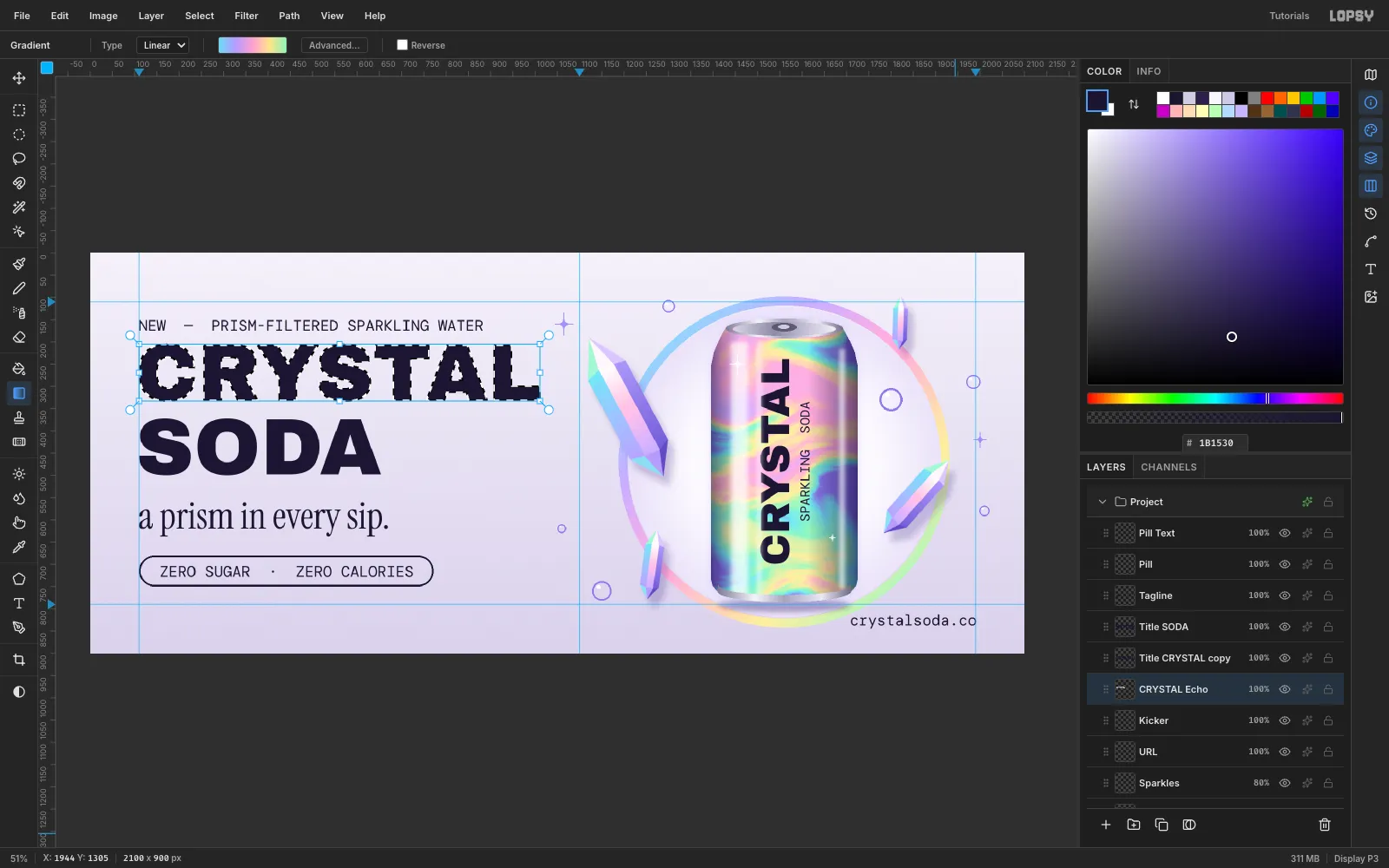Open the History panel icon
This screenshot has height=868, width=1389.
pyautogui.click(x=1371, y=214)
